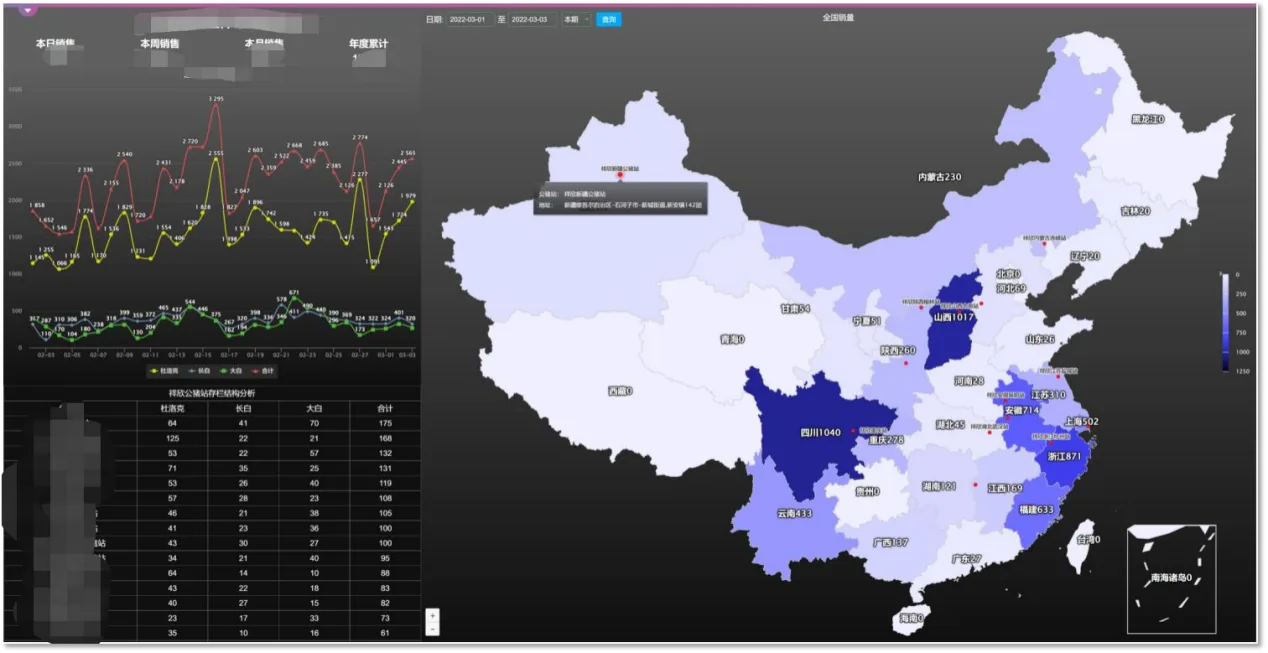Click the 南海诸岛0 inset map
1268x653 pixels.
1171,579
